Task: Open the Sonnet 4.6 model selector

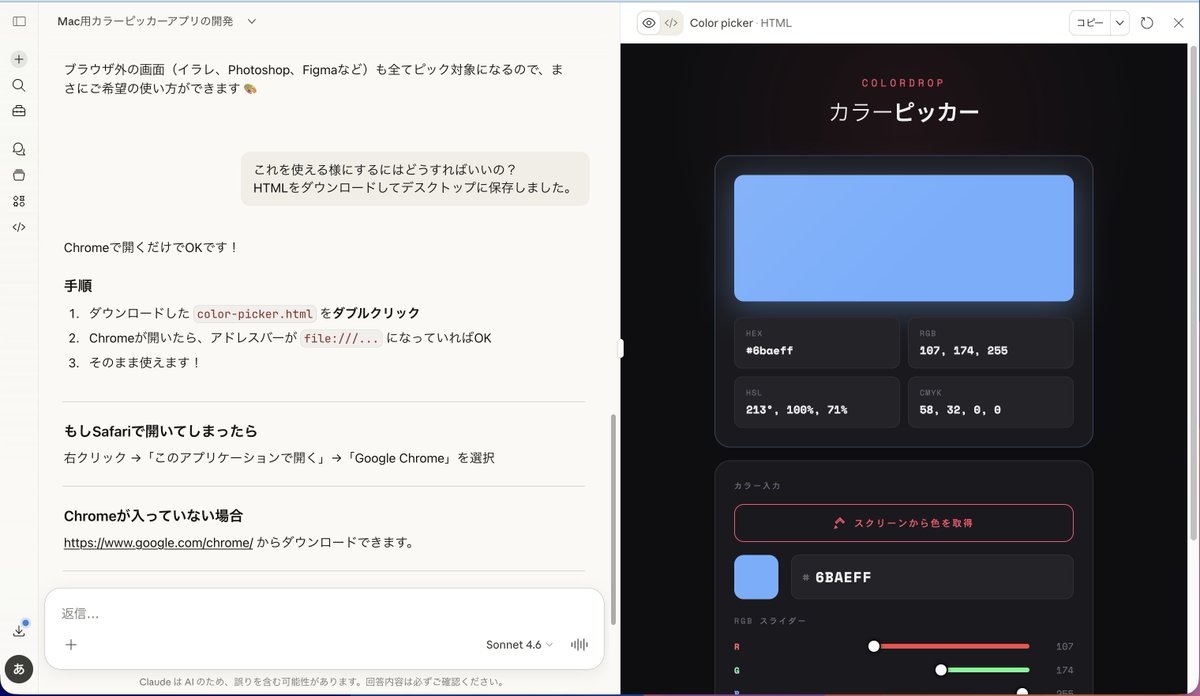Action: (519, 645)
